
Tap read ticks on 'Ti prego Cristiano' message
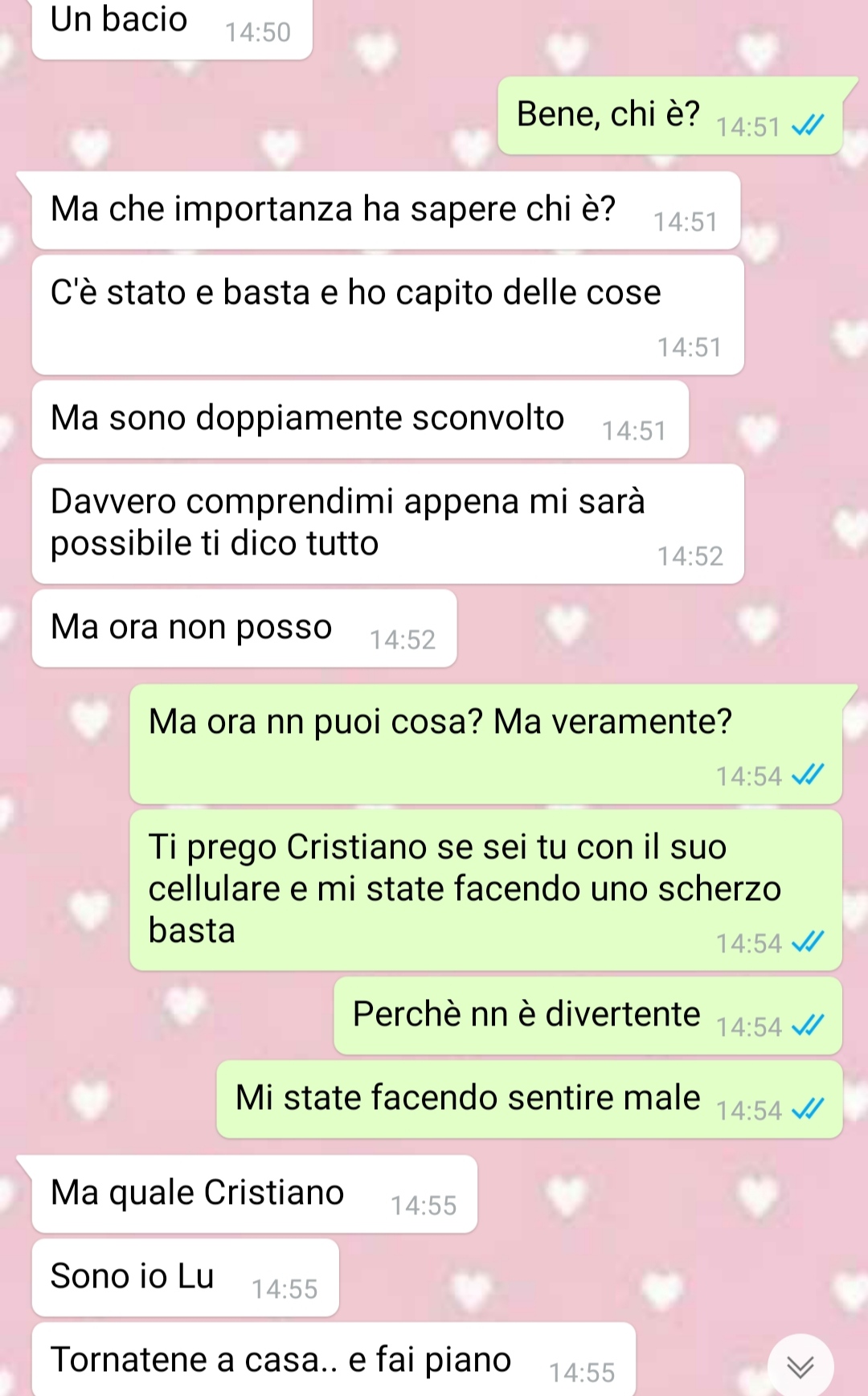tap(808, 942)
